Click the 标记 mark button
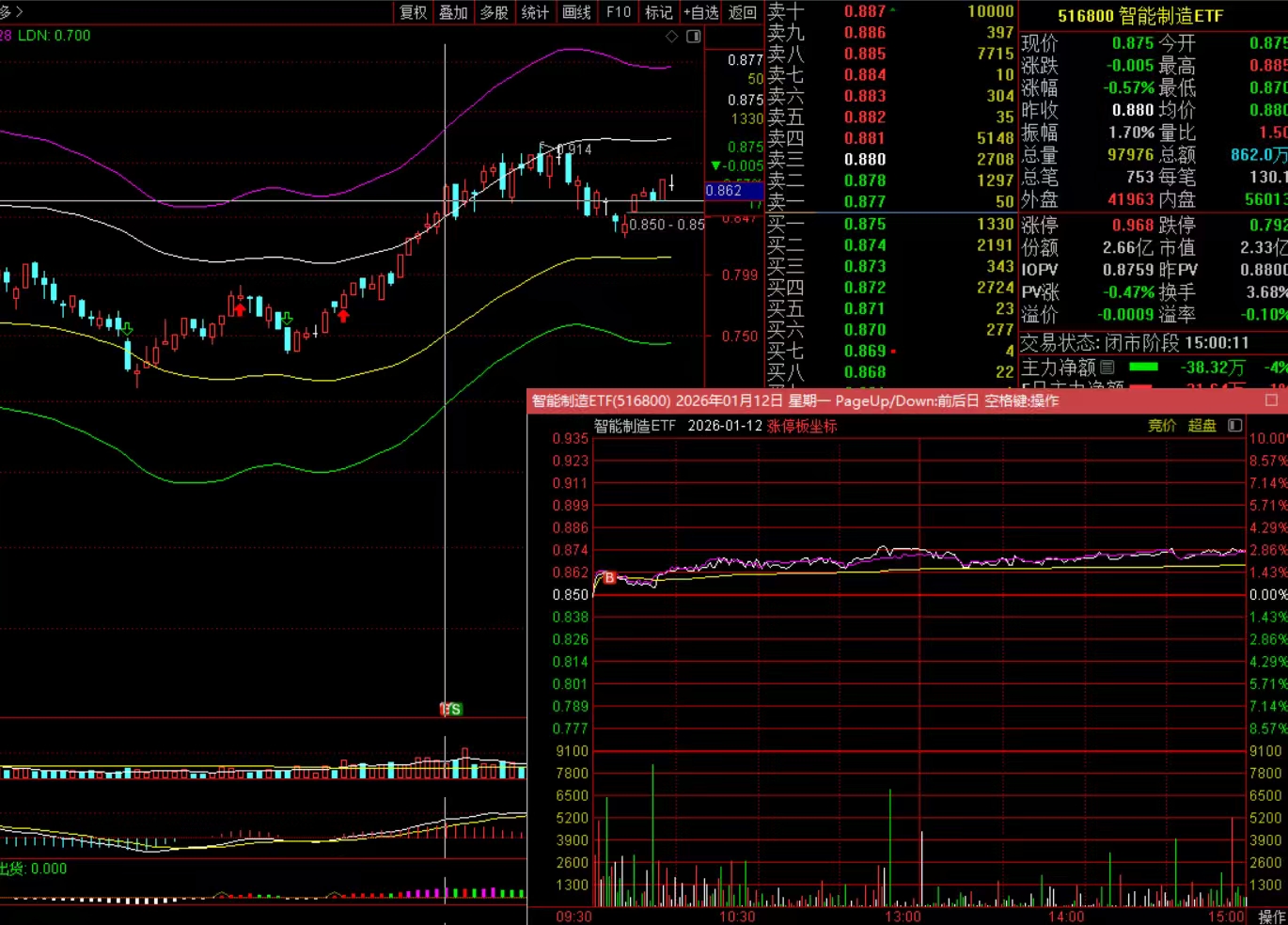Image resolution: width=1288 pixels, height=925 pixels. point(659,12)
